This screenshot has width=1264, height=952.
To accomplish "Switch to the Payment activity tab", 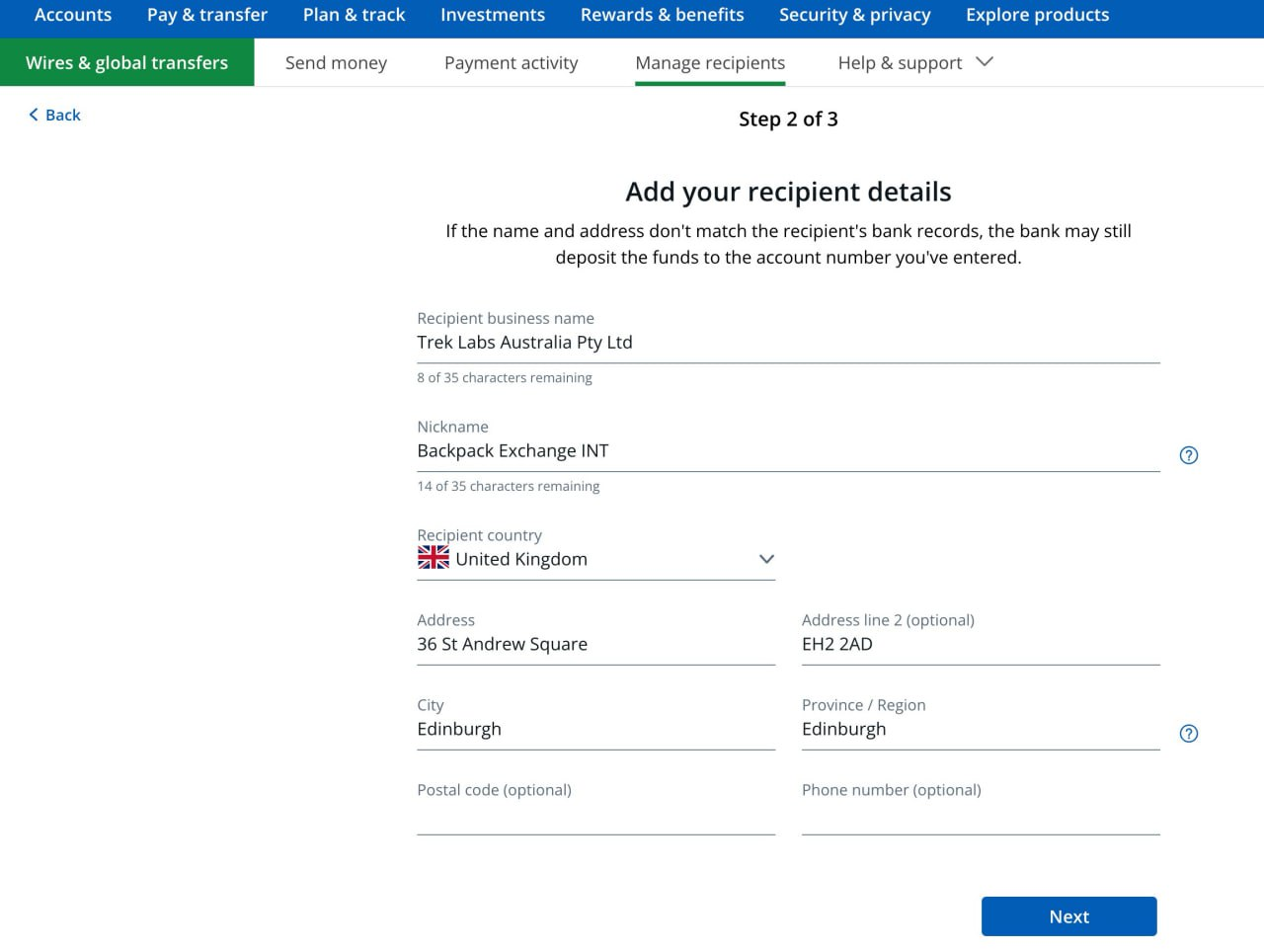I will 511,63.
